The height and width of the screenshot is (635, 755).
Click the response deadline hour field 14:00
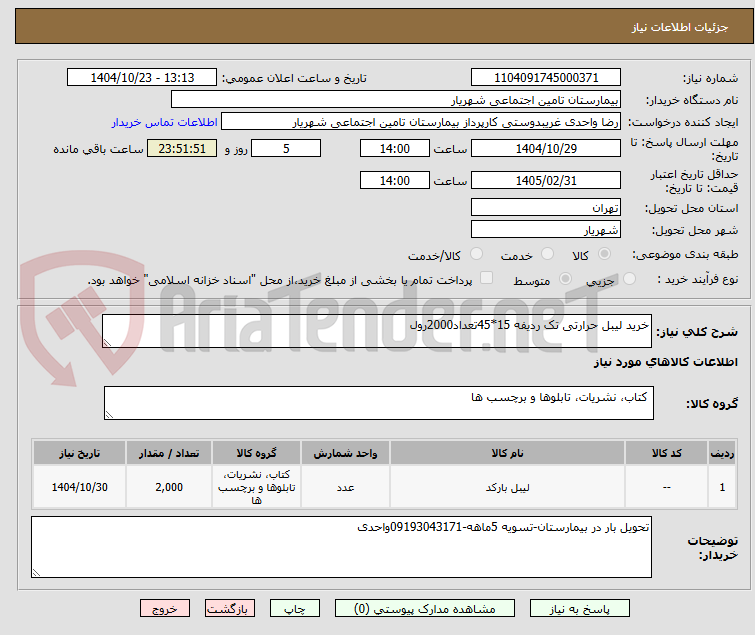coord(394,148)
